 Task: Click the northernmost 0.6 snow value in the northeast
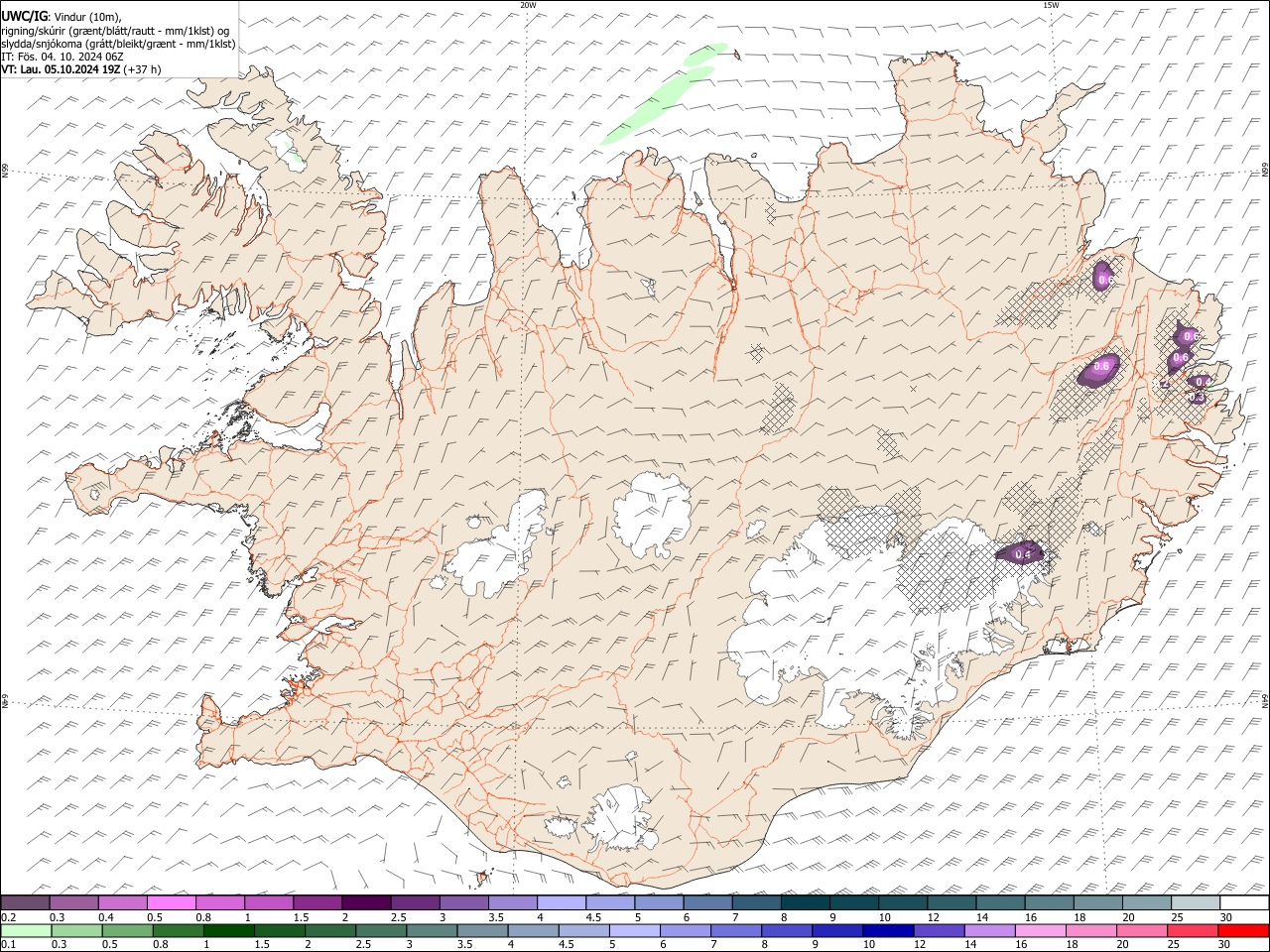(1106, 281)
